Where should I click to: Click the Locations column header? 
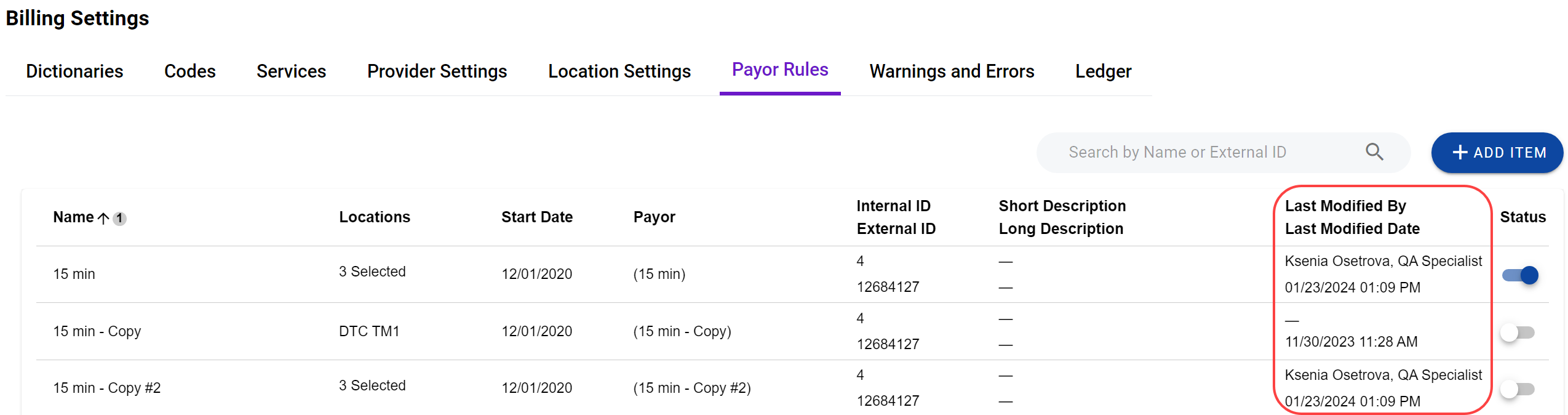(374, 217)
